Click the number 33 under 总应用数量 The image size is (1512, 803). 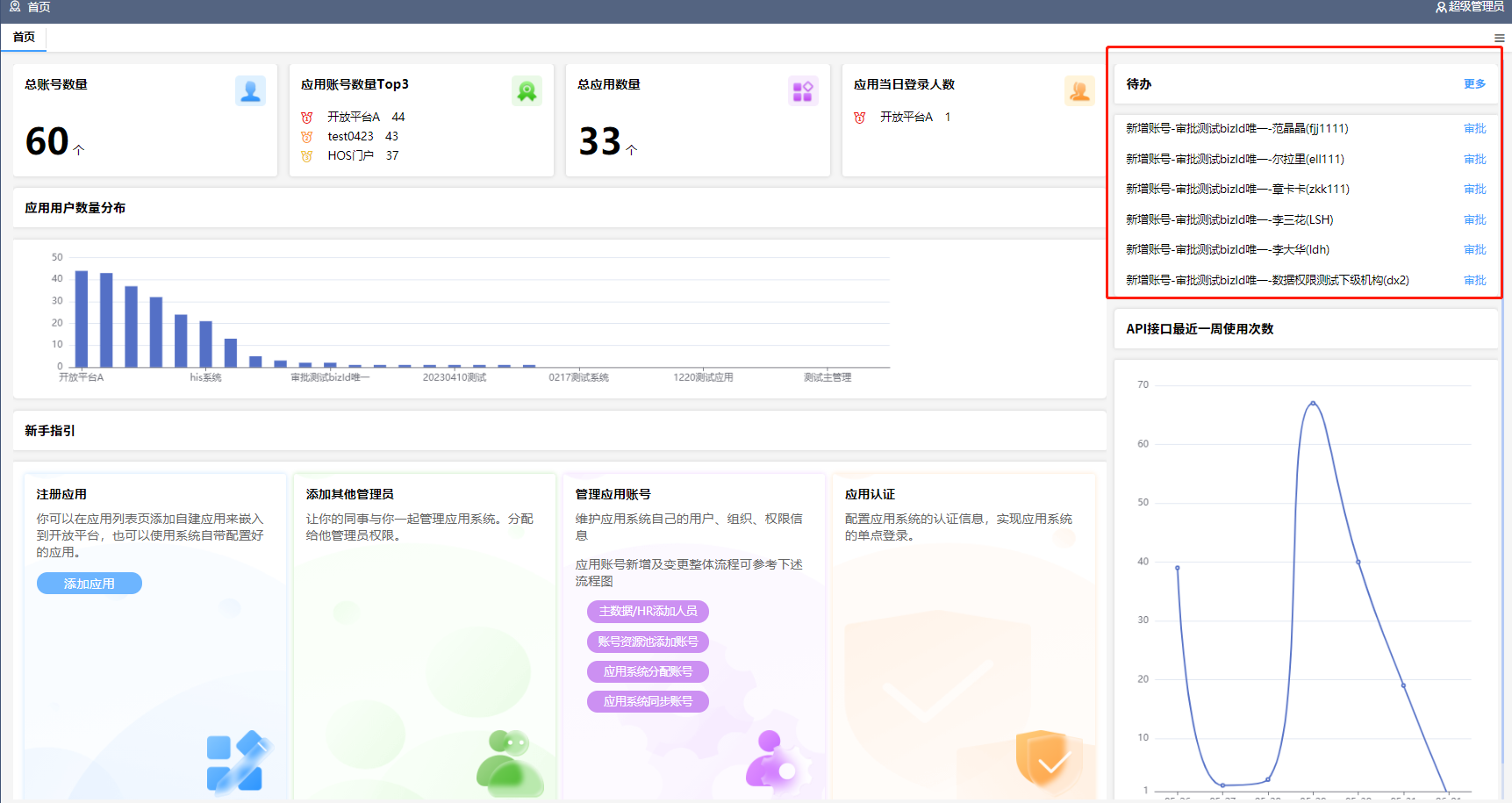coord(600,142)
